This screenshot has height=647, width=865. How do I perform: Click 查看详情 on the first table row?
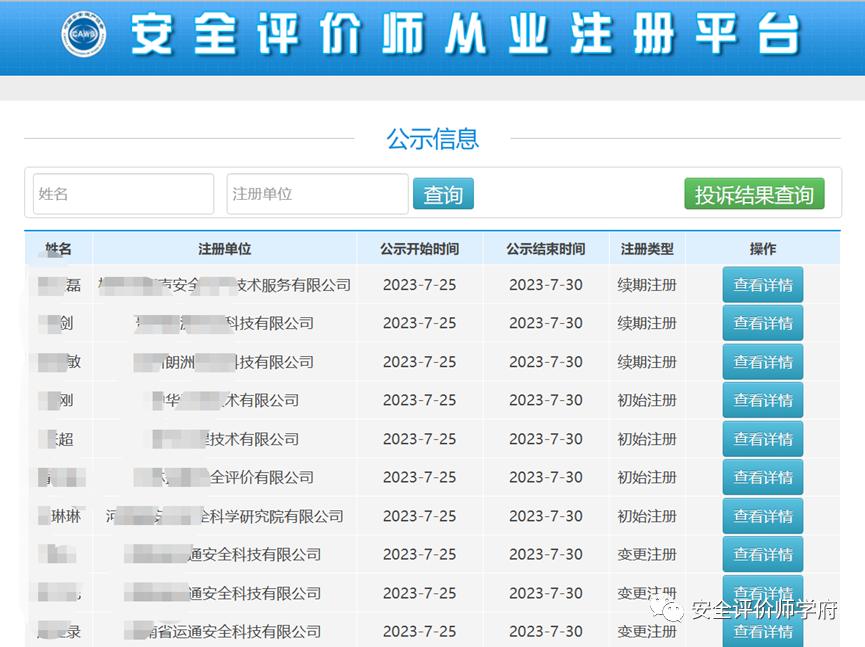763,284
